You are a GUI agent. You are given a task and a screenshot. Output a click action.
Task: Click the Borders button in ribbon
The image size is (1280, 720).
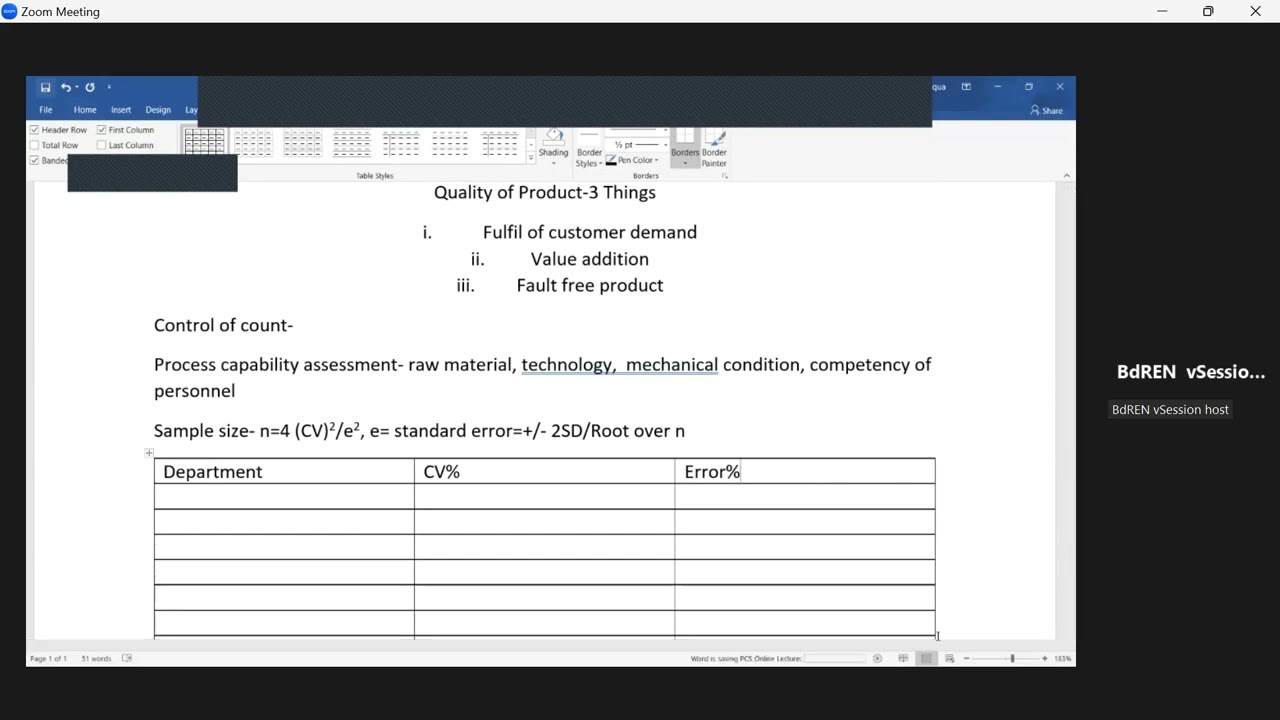(685, 148)
